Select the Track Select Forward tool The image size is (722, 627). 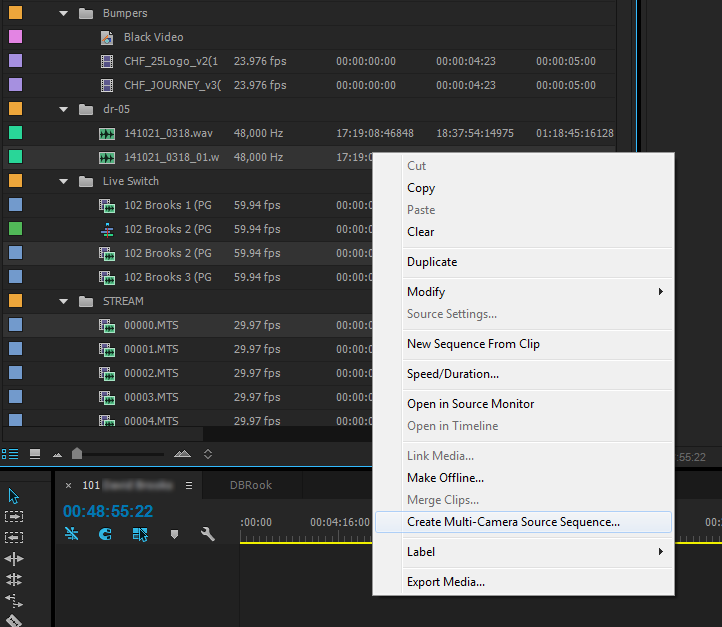(14, 517)
